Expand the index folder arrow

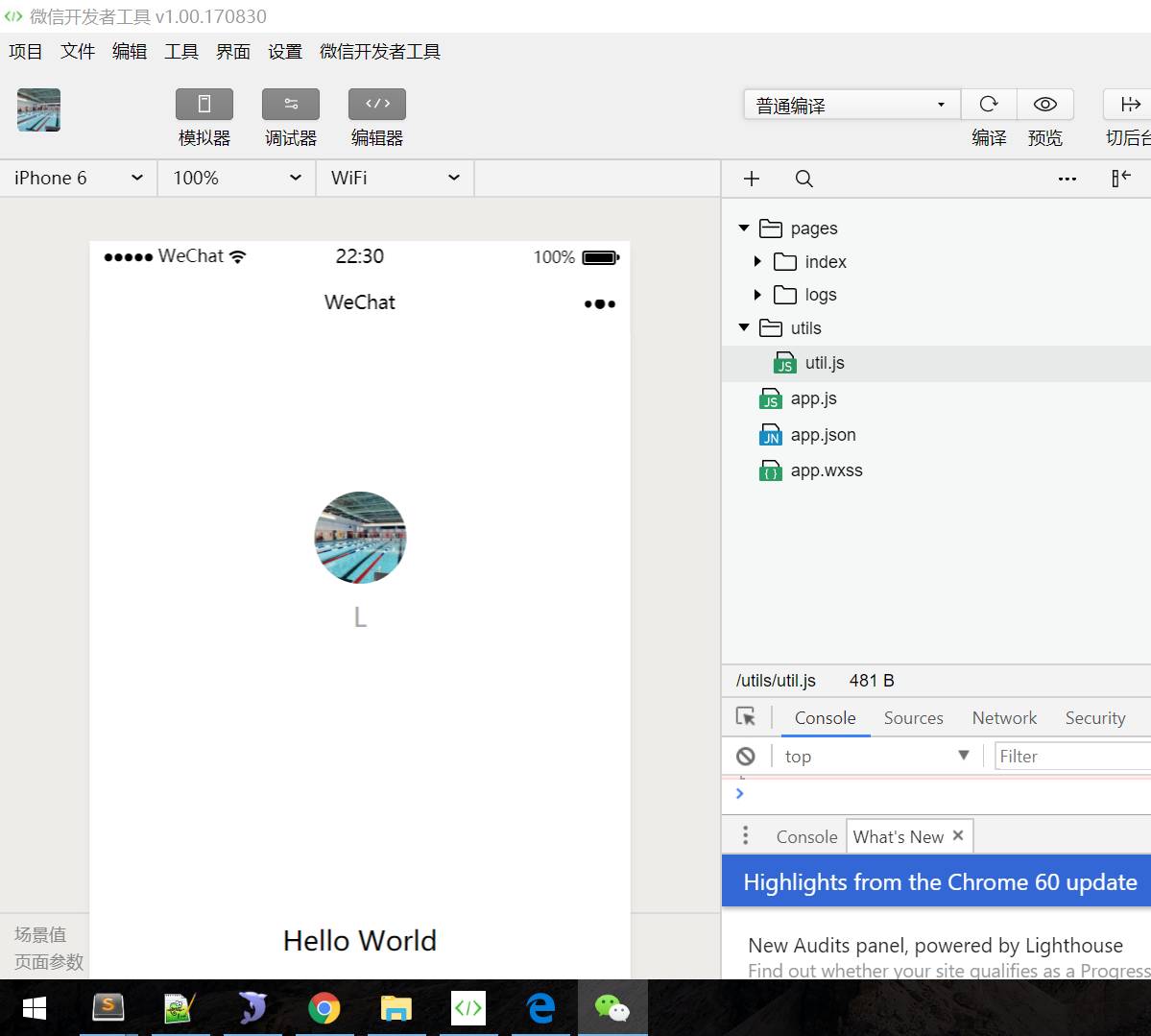[757, 261]
